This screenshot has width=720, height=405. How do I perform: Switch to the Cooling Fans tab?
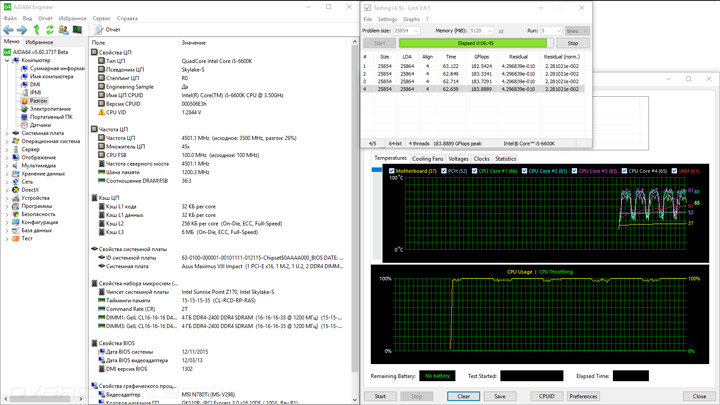click(x=428, y=158)
